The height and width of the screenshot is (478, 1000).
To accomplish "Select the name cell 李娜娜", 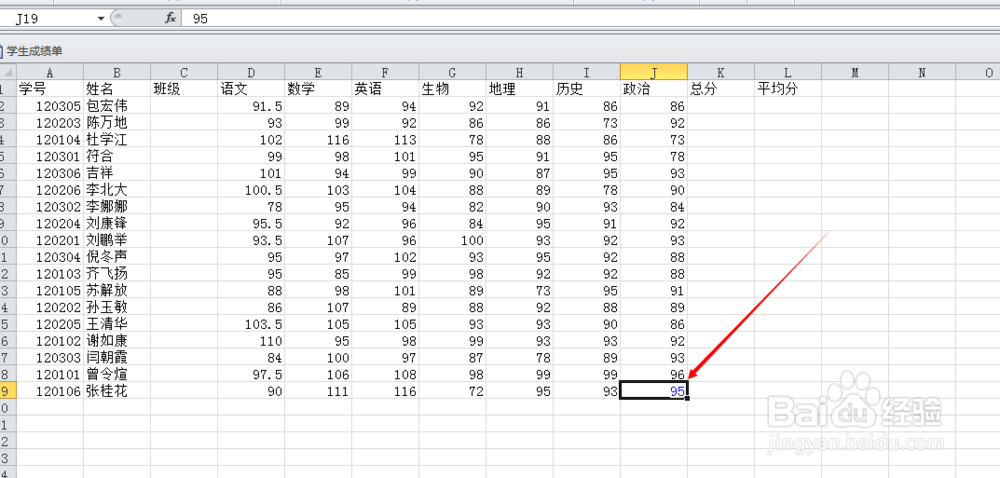I will (117, 206).
